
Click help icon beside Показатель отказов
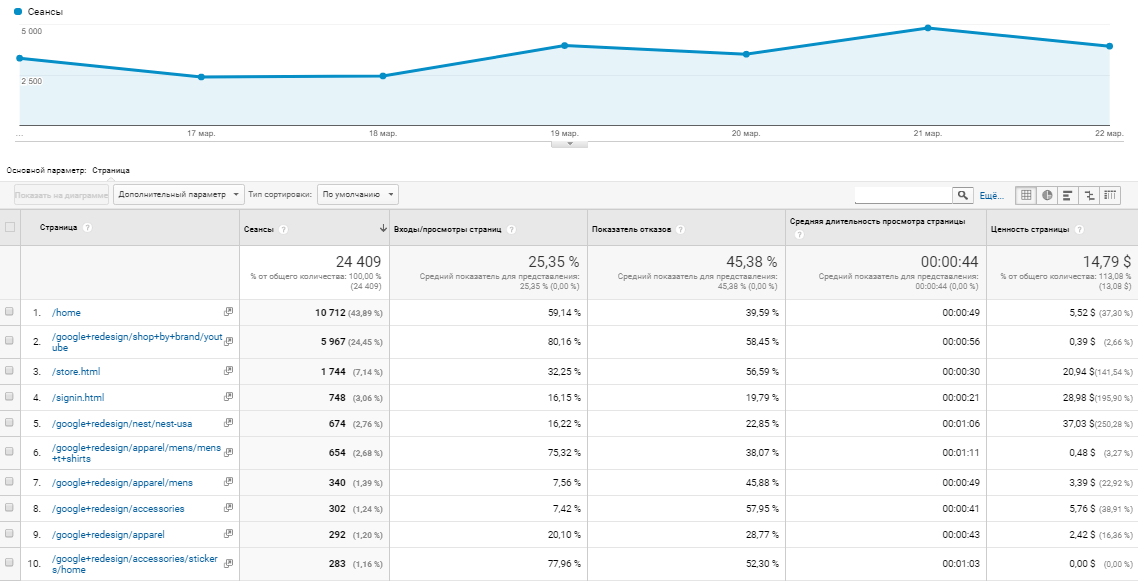(x=680, y=229)
